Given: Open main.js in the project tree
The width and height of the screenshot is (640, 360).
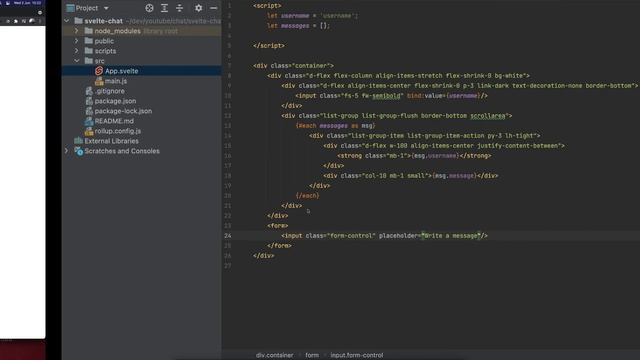Looking at the screenshot, I should pyautogui.click(x=116, y=81).
